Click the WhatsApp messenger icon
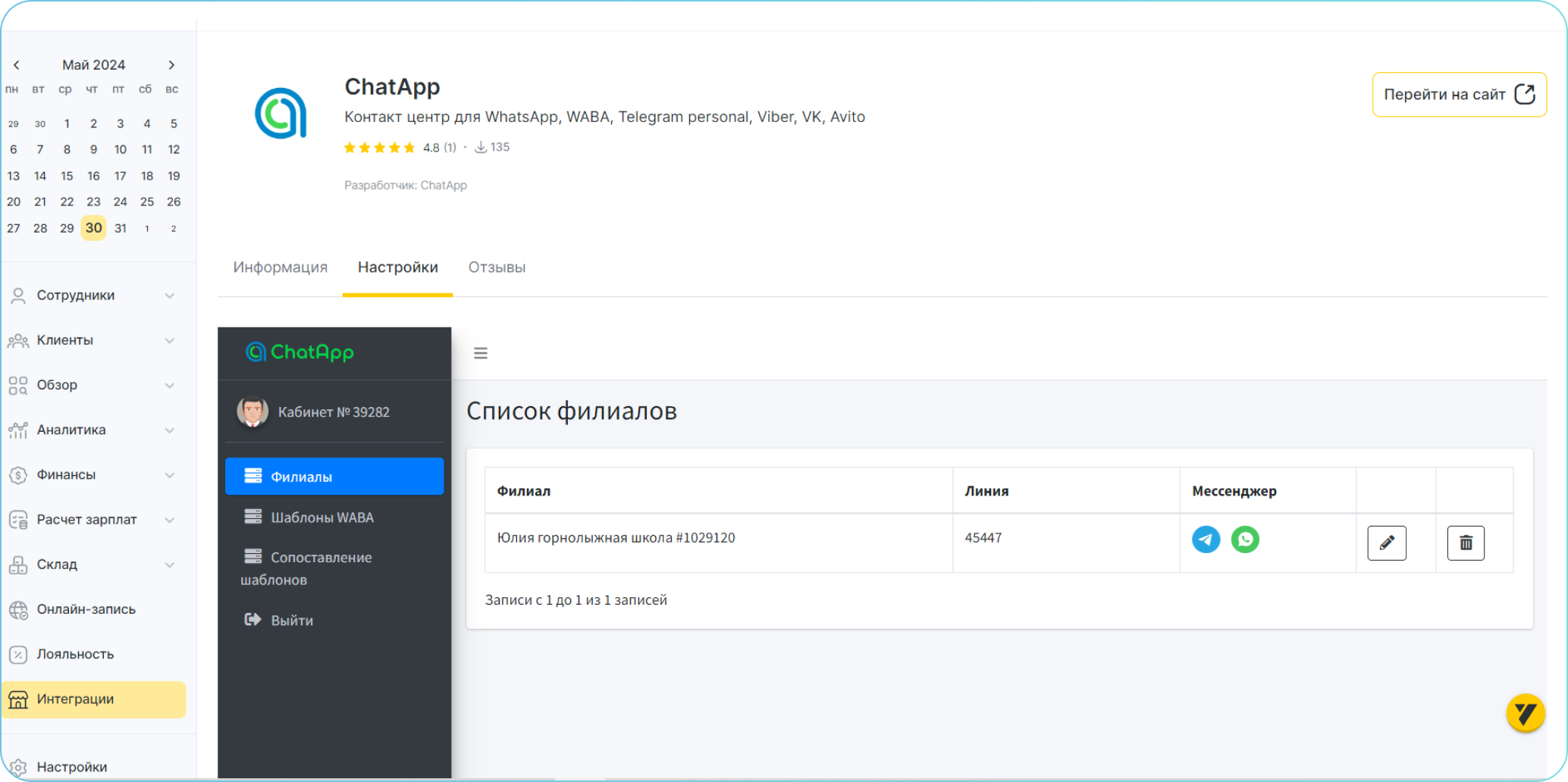 coord(1244,540)
